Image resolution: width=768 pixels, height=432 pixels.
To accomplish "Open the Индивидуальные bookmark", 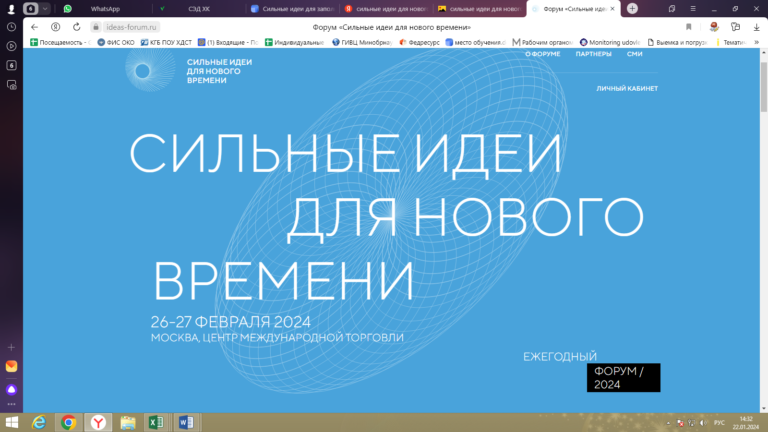I will click(294, 43).
